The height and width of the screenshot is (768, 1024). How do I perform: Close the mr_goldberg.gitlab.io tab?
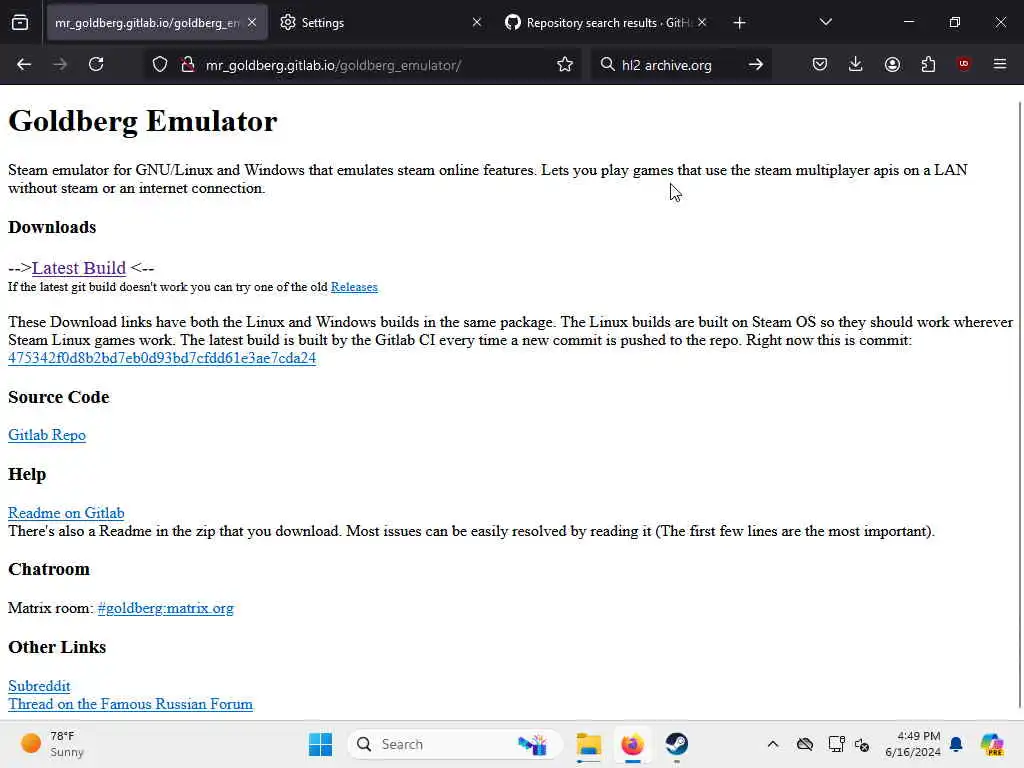coord(252,23)
